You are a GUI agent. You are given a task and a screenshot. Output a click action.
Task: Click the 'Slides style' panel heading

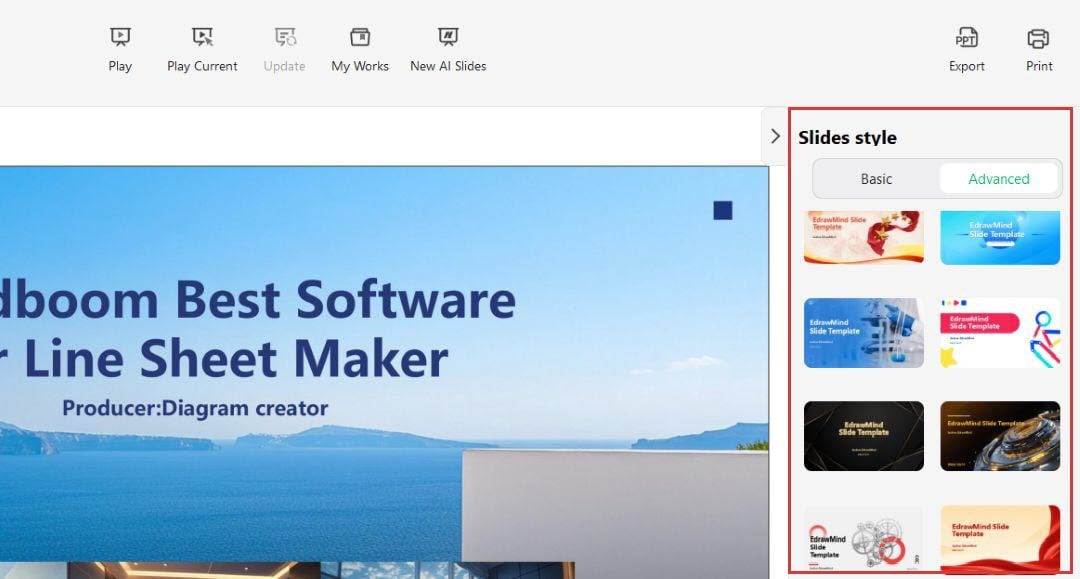(847, 138)
